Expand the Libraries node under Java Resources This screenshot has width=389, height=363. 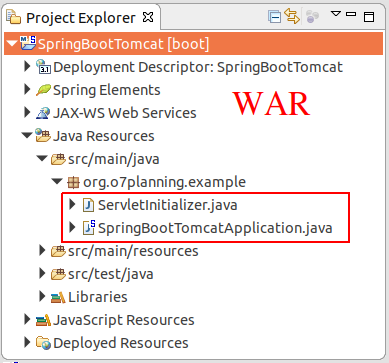pos(42,296)
